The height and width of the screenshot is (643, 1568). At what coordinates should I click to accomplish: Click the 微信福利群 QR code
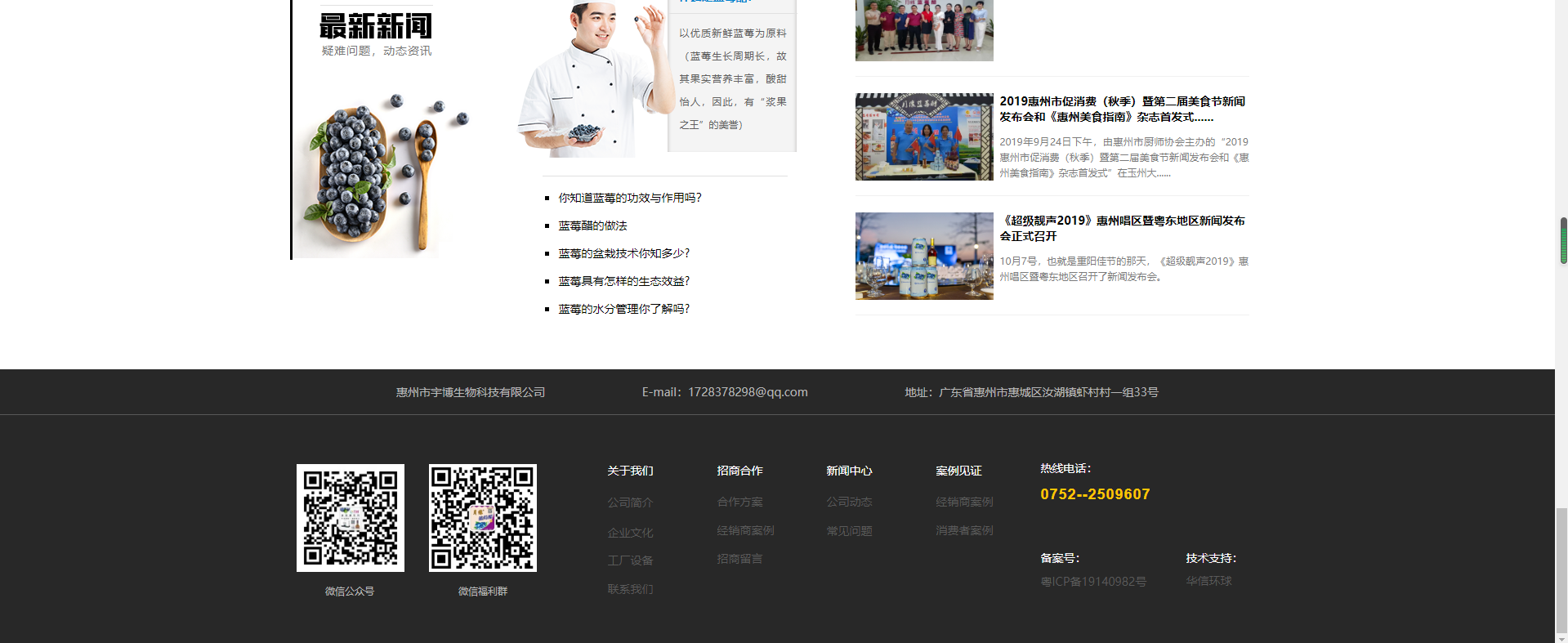(x=483, y=518)
